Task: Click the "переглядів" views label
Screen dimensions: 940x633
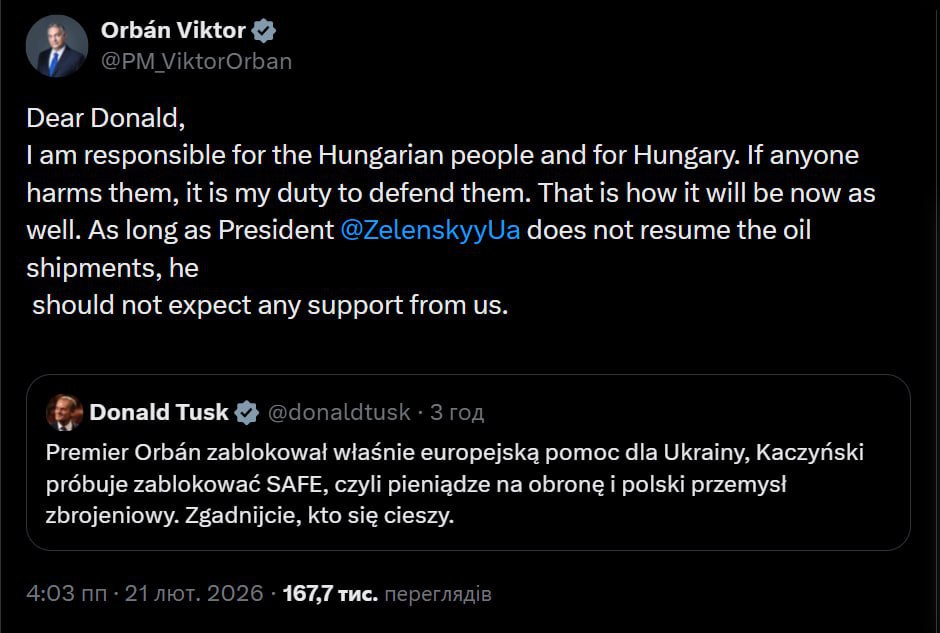Action: click(x=438, y=594)
